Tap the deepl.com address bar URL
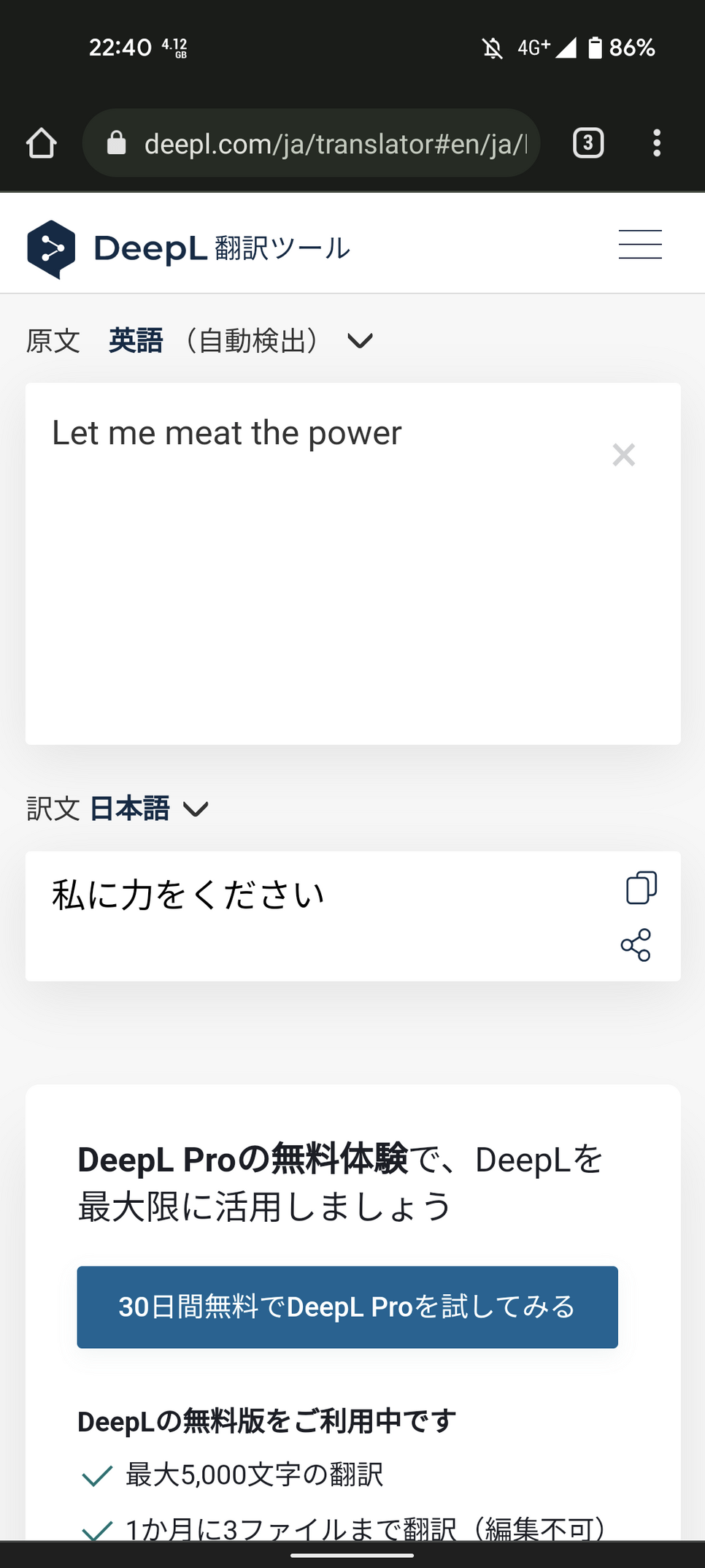The image size is (705, 1568). click(334, 144)
